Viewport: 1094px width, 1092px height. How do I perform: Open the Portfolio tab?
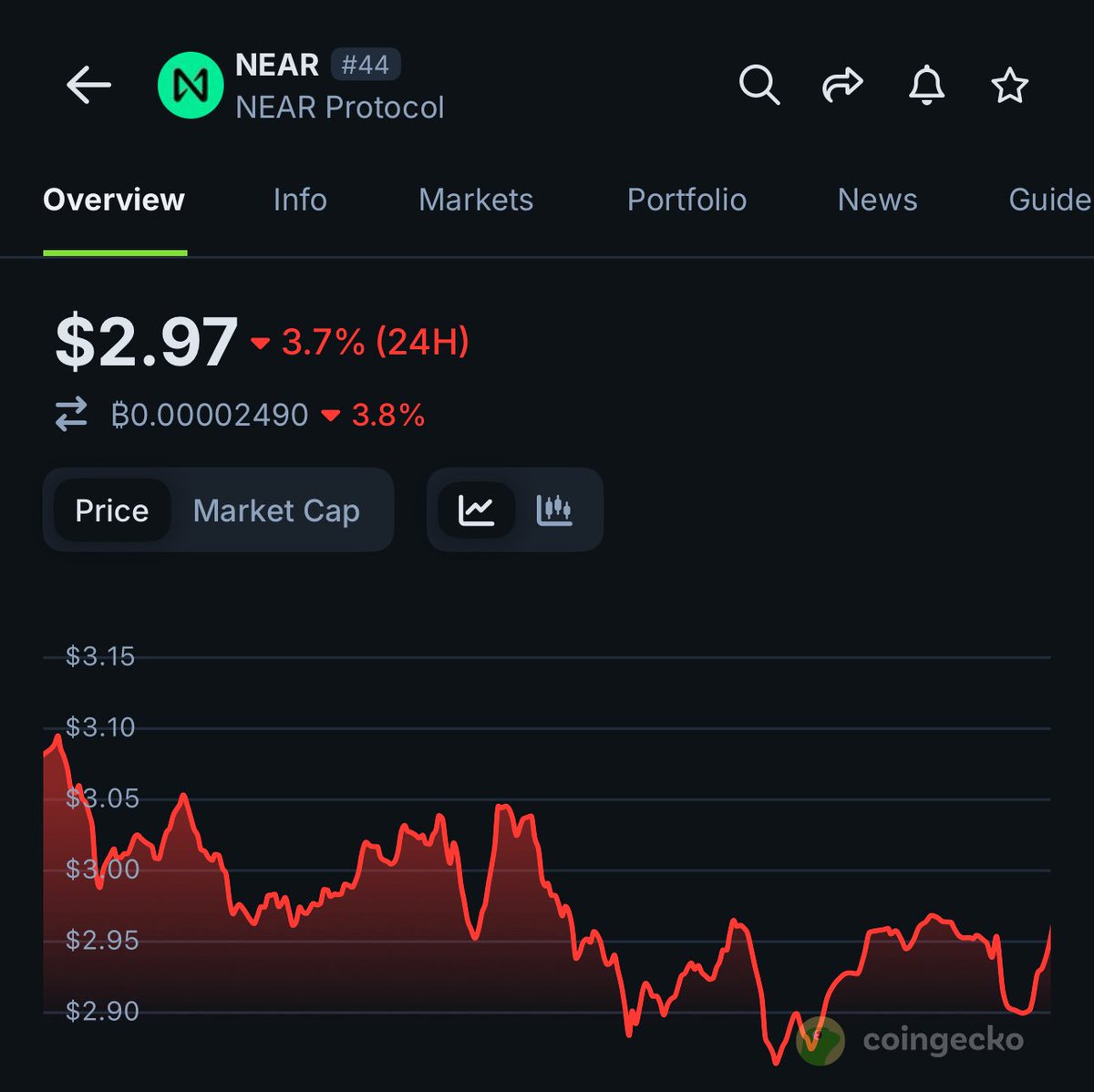pos(686,200)
